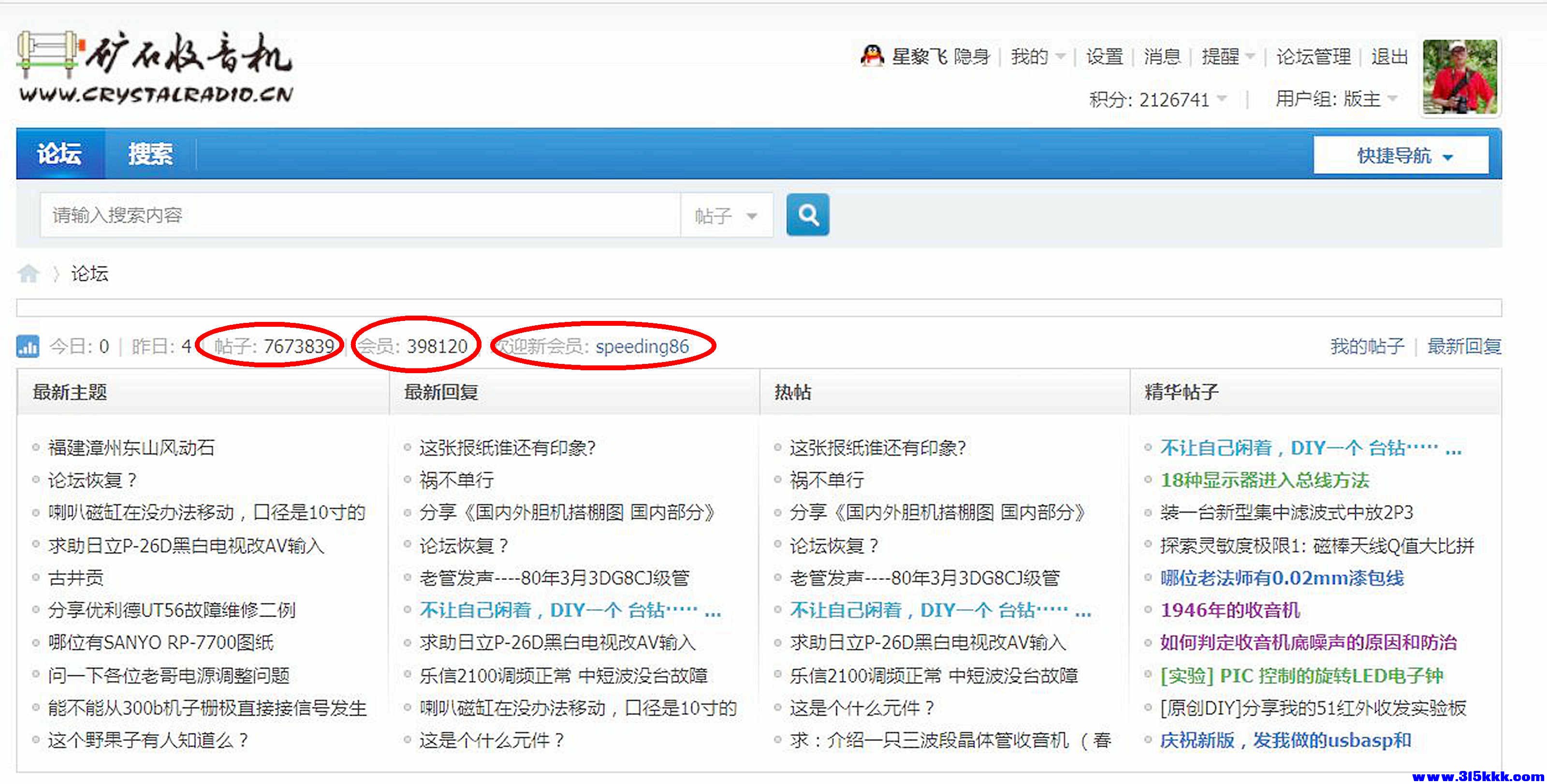This screenshot has width=1547, height=784.
Task: Click inside the search content input field
Action: pos(359,215)
